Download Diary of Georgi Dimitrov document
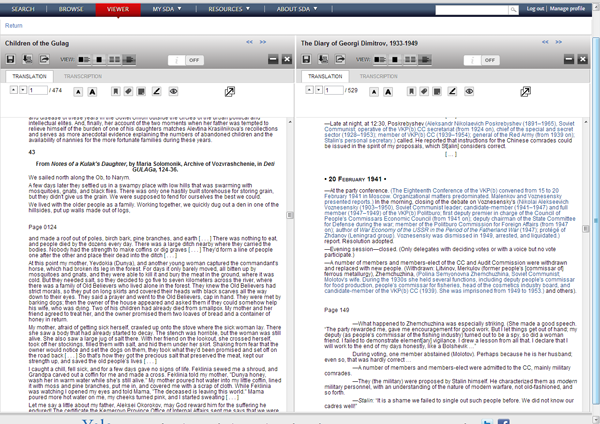Viewport: 600px width, 424px height. coord(323,59)
